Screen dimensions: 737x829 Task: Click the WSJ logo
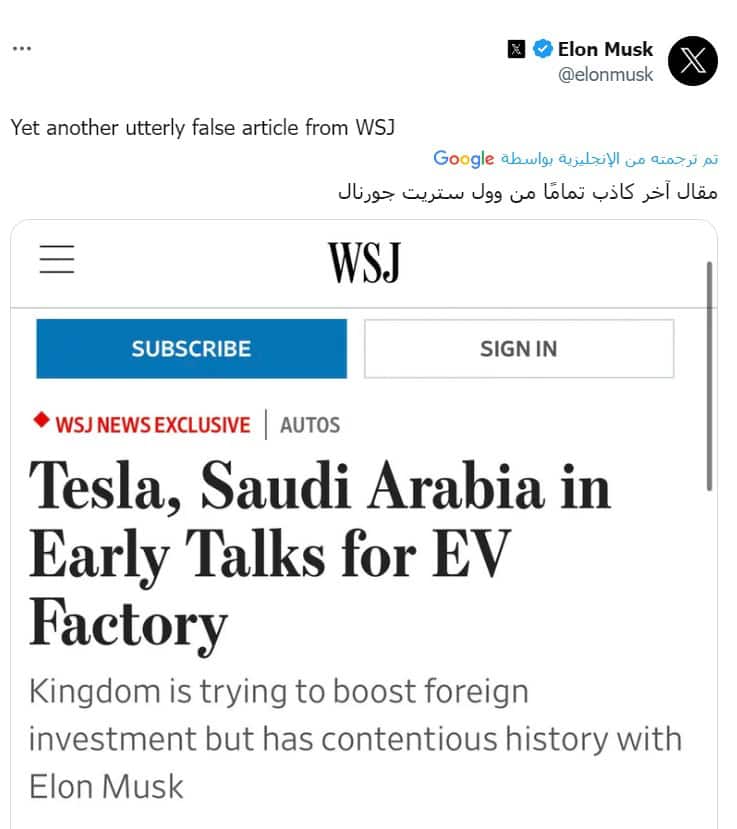coord(364,263)
